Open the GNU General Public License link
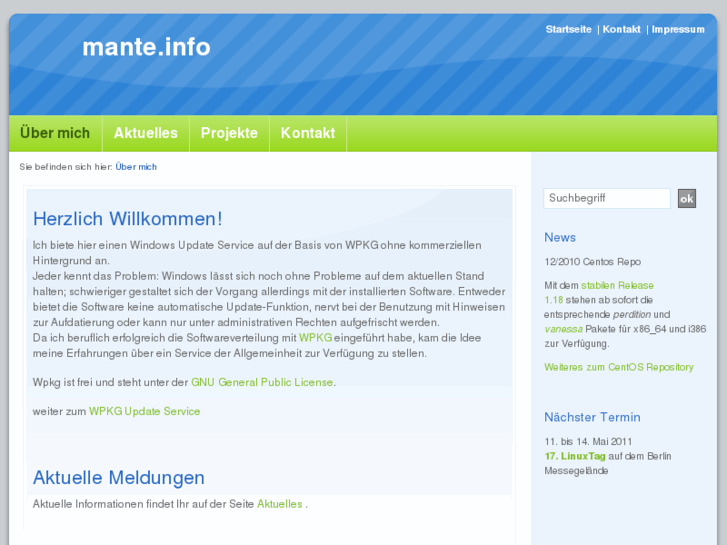727x545 pixels. [x=262, y=382]
